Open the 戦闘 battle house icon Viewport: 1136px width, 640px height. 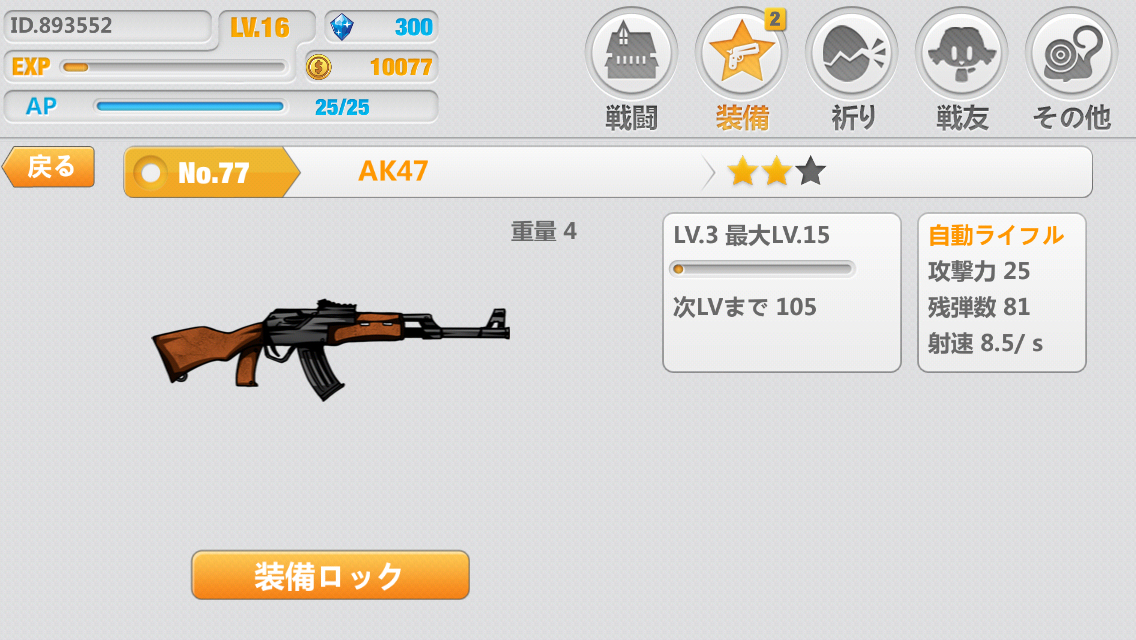click(631, 53)
